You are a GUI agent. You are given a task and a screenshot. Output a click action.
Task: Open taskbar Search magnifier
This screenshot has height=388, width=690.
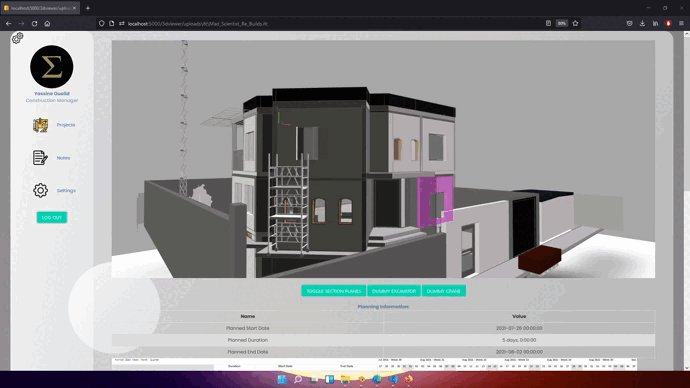pyautogui.click(x=298, y=379)
